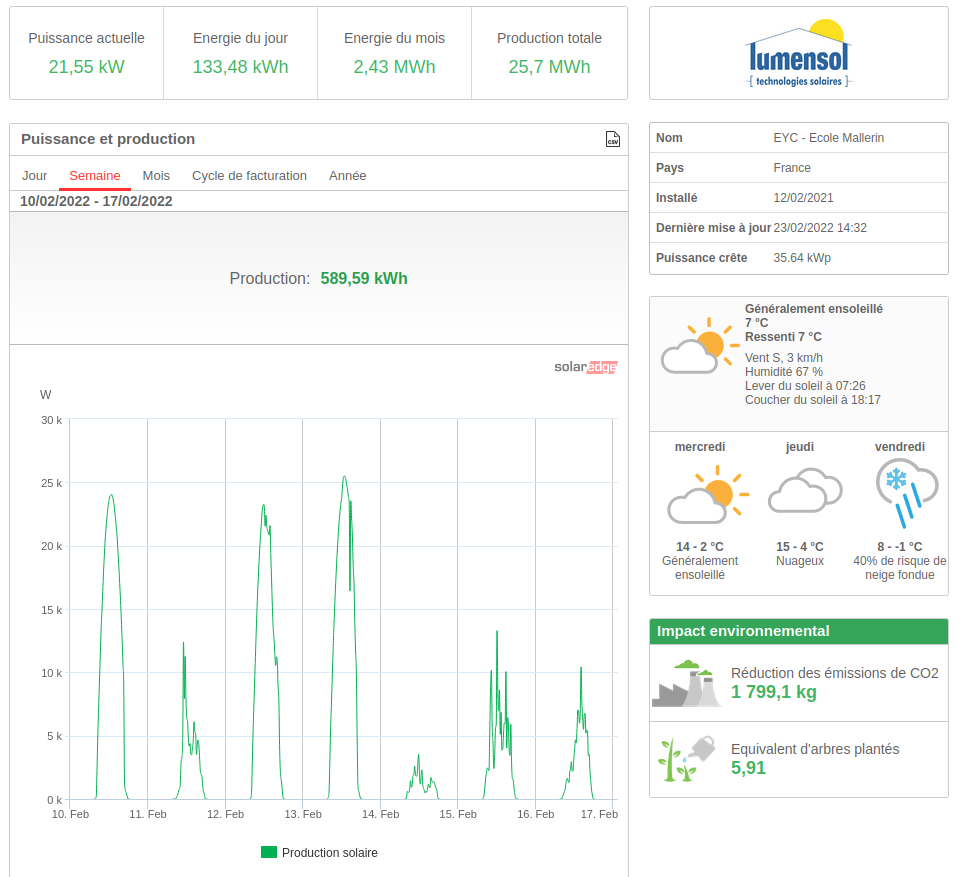Click the Lumensol logo
959x877 pixels.
click(x=798, y=54)
